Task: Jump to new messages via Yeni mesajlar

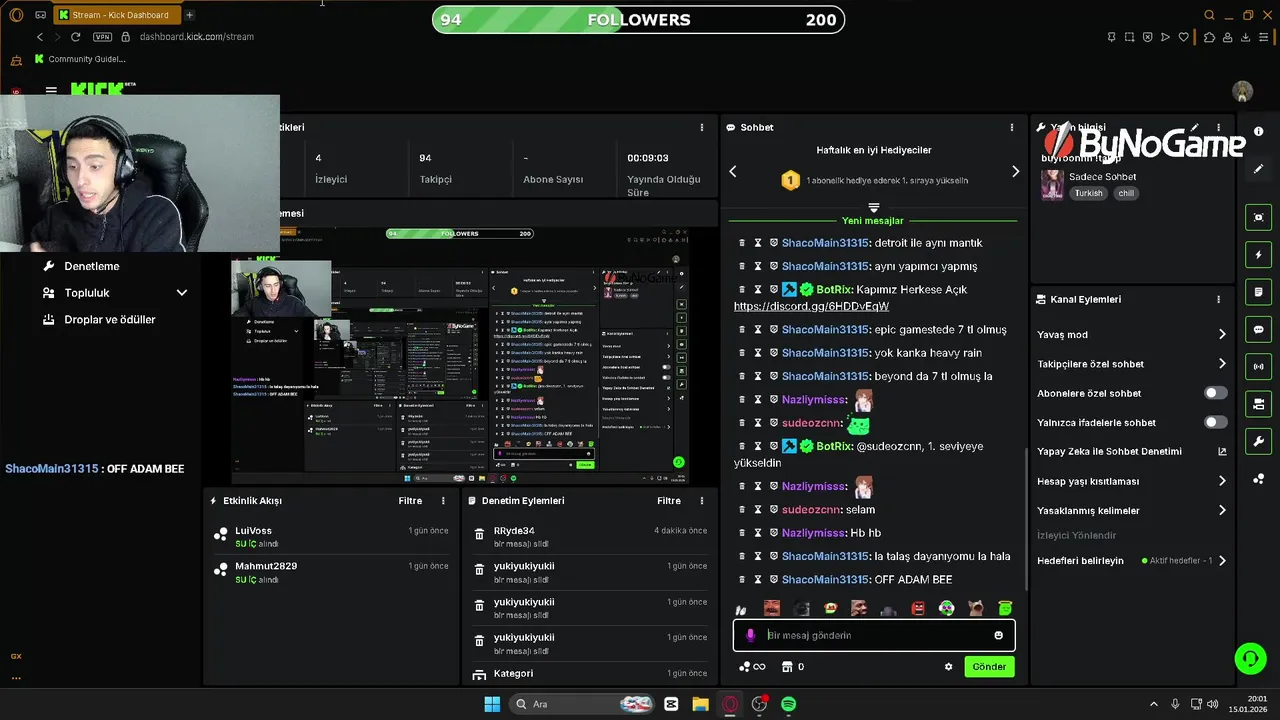Action: (873, 221)
